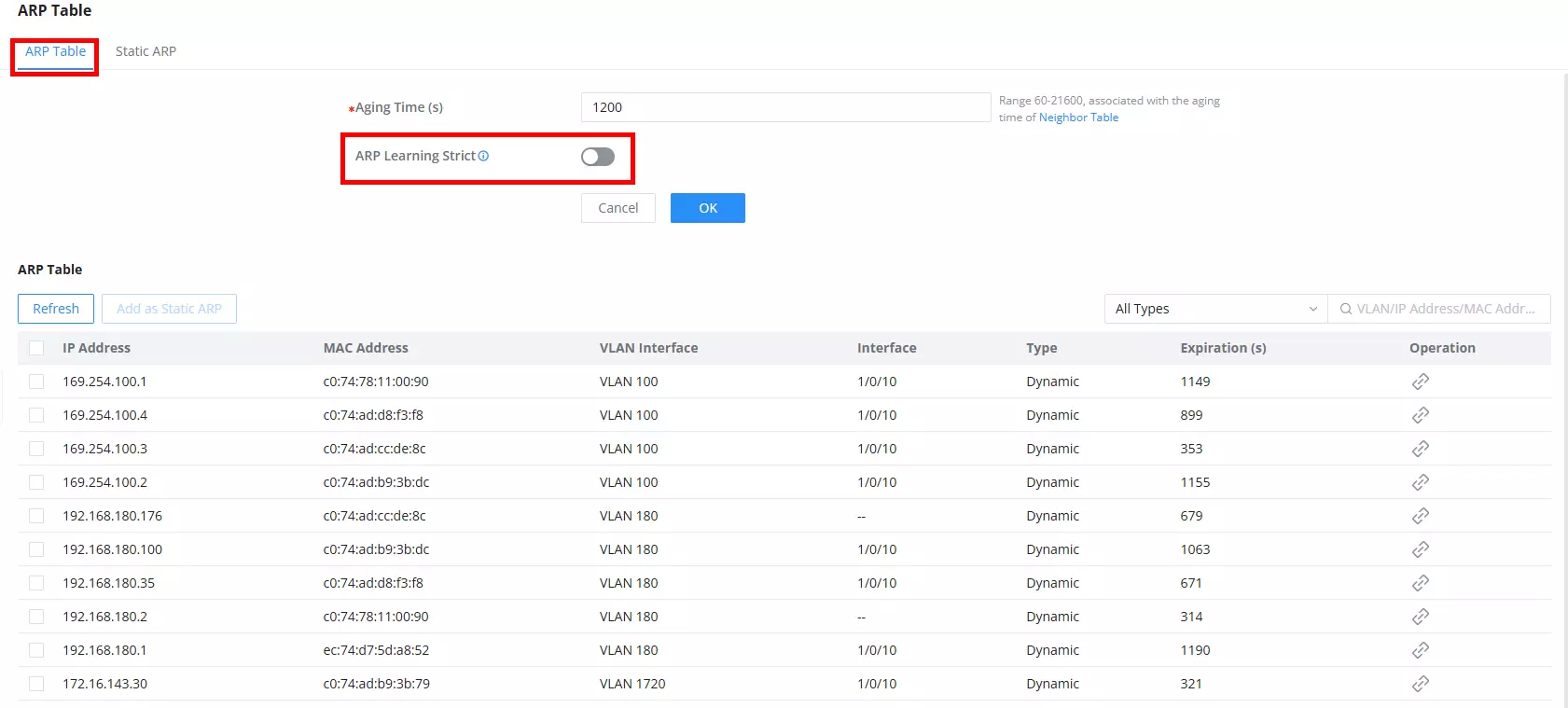The height and width of the screenshot is (708, 1568).
Task: Click the IP Address column header
Action: coord(96,348)
